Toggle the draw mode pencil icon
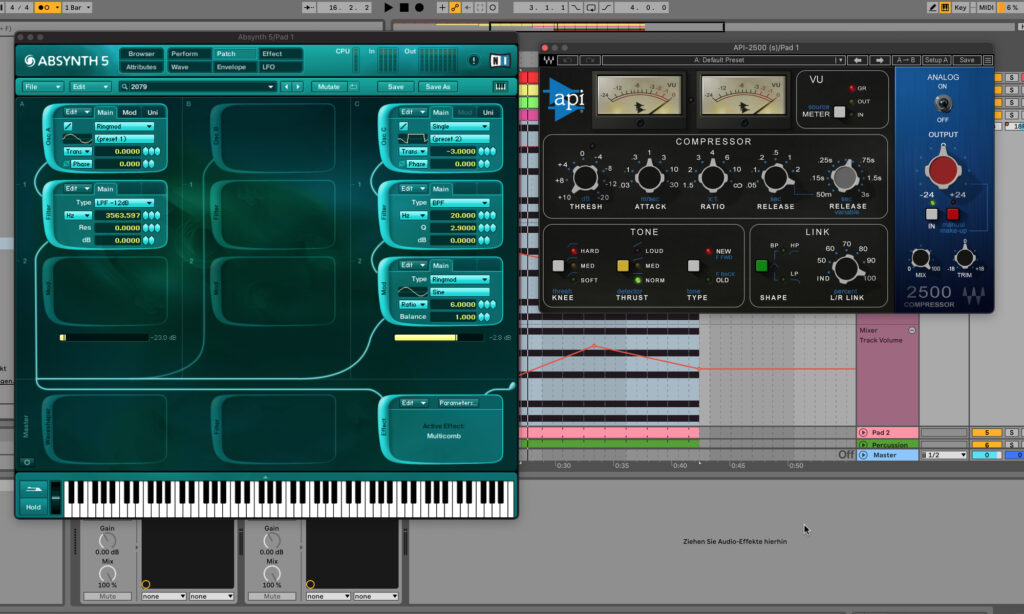This screenshot has height=614, width=1024. coord(933,7)
